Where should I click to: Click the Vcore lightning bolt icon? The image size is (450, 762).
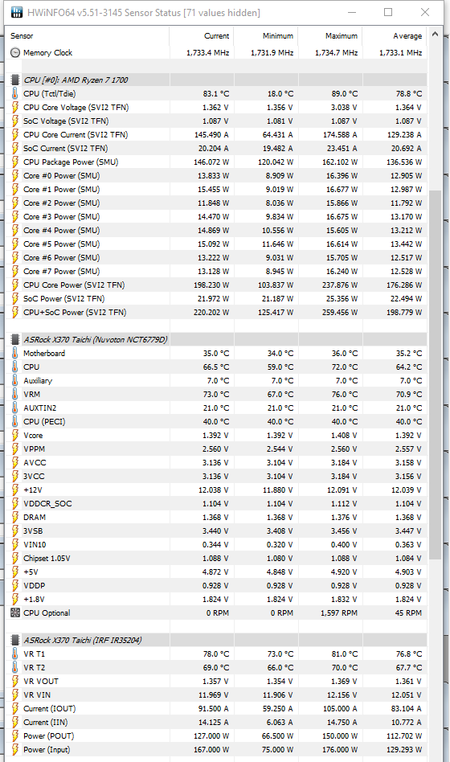pyautogui.click(x=16, y=435)
